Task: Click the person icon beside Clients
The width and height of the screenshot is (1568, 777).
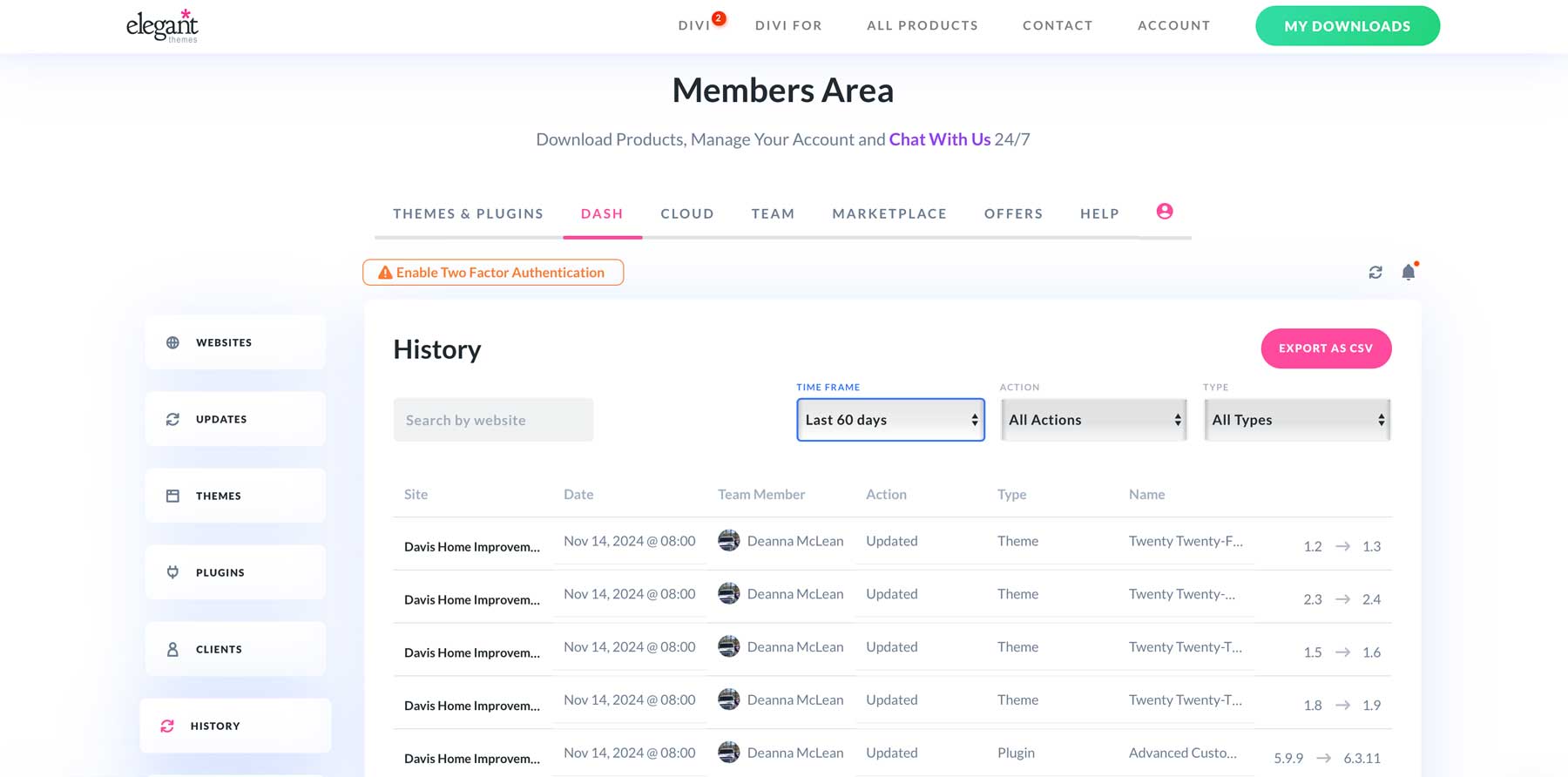Action: [172, 649]
